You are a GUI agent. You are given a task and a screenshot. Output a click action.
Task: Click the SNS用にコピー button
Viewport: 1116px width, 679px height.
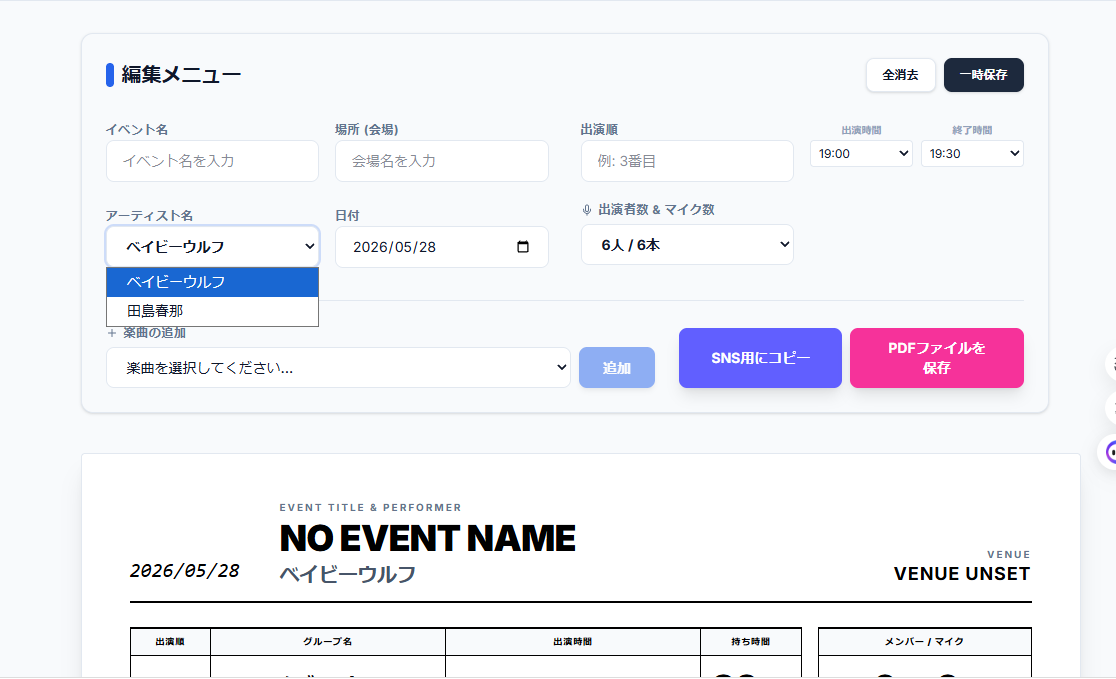pyautogui.click(x=760, y=358)
